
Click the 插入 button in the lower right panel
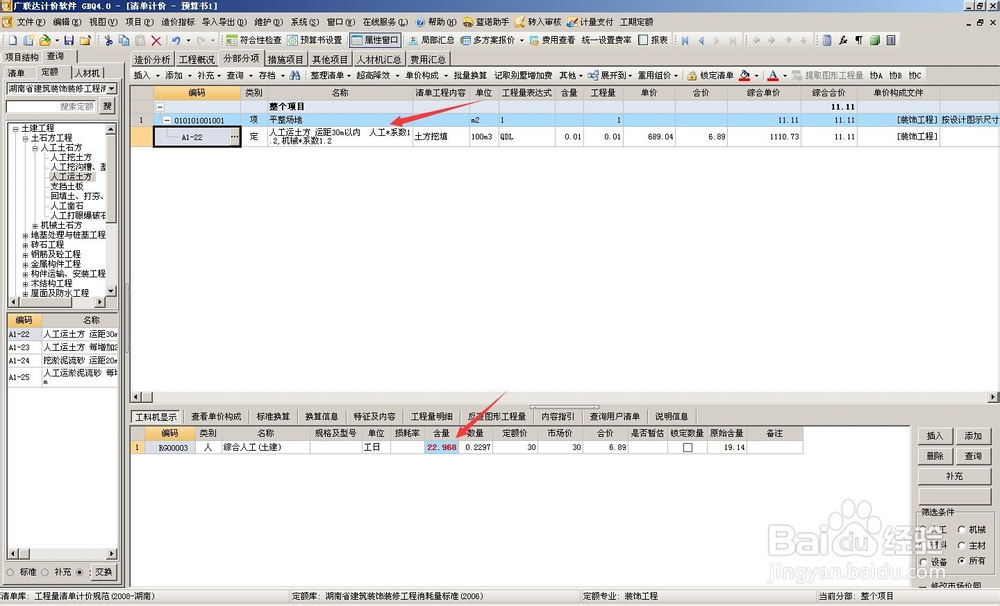click(x=935, y=436)
